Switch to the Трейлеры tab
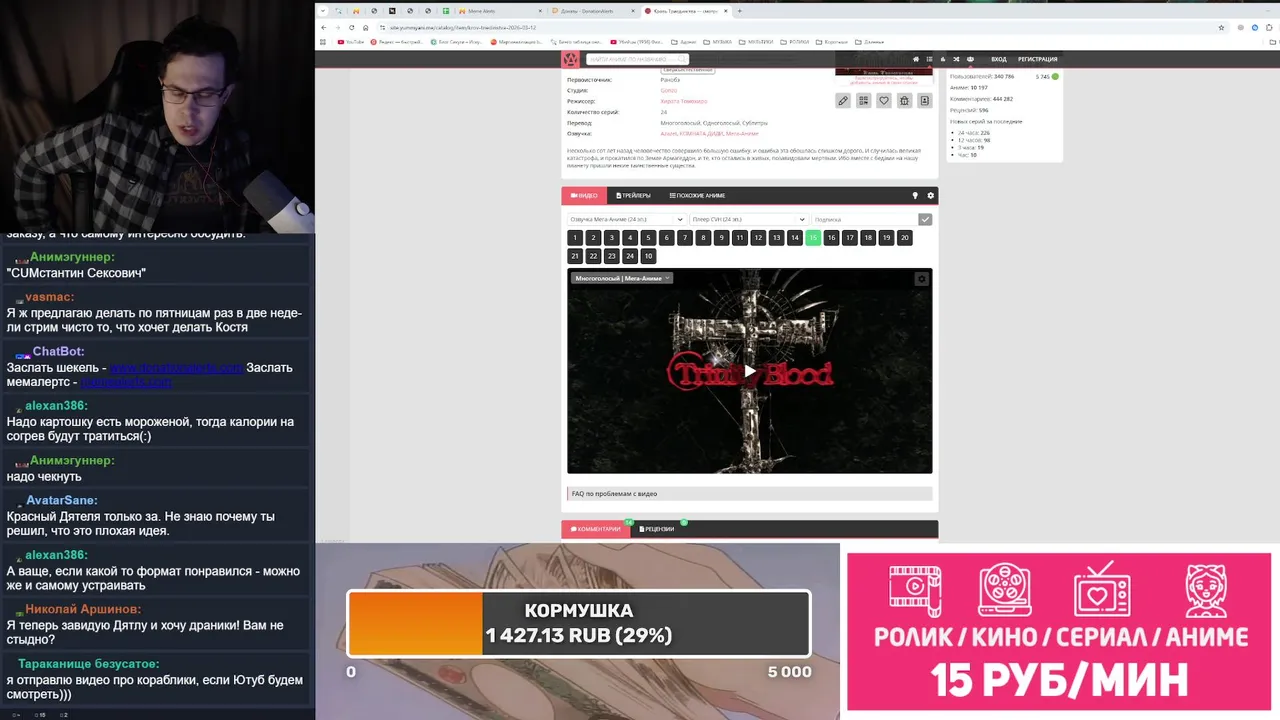This screenshot has width=1280, height=720. click(633, 196)
